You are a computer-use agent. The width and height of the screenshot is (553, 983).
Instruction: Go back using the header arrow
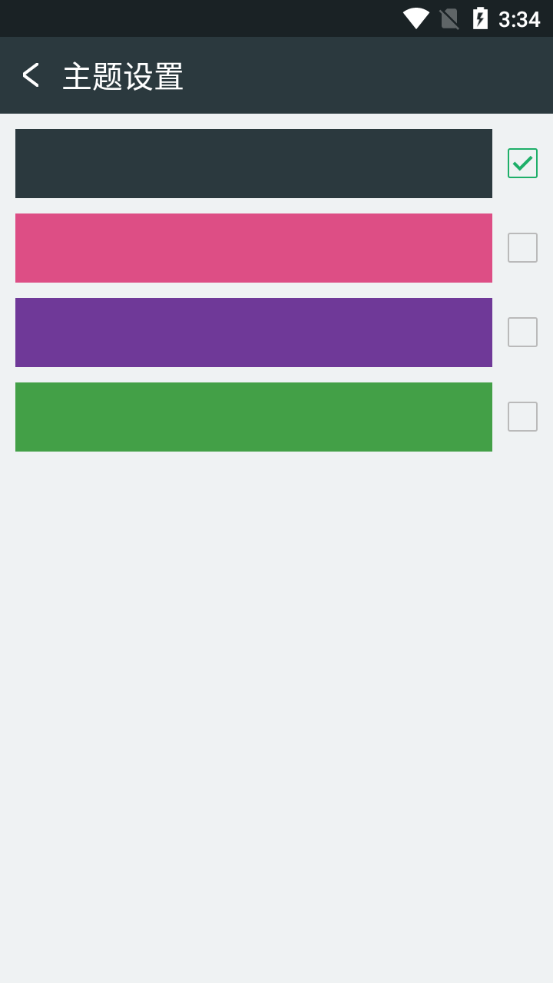31,75
